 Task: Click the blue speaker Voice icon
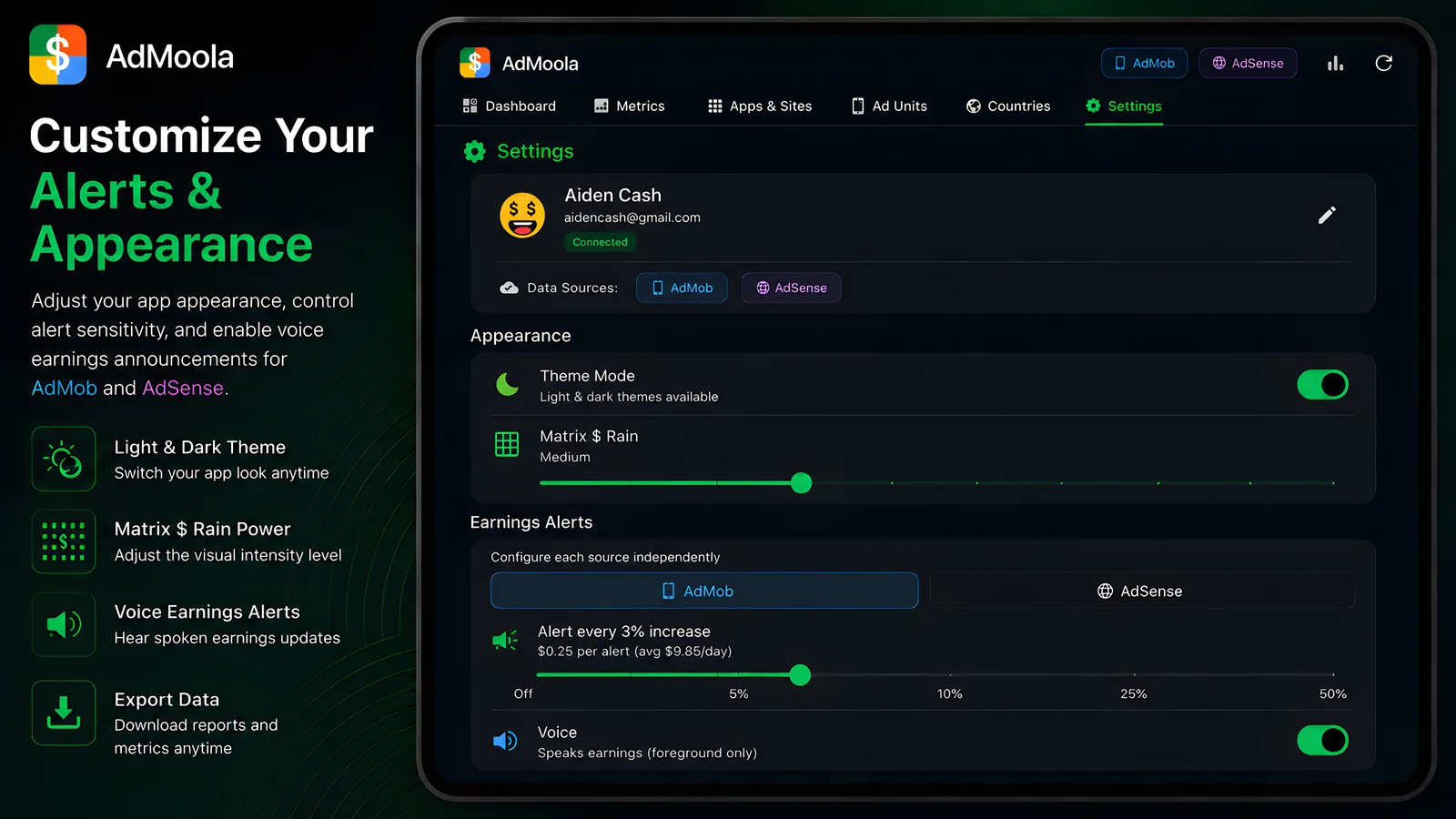[505, 741]
